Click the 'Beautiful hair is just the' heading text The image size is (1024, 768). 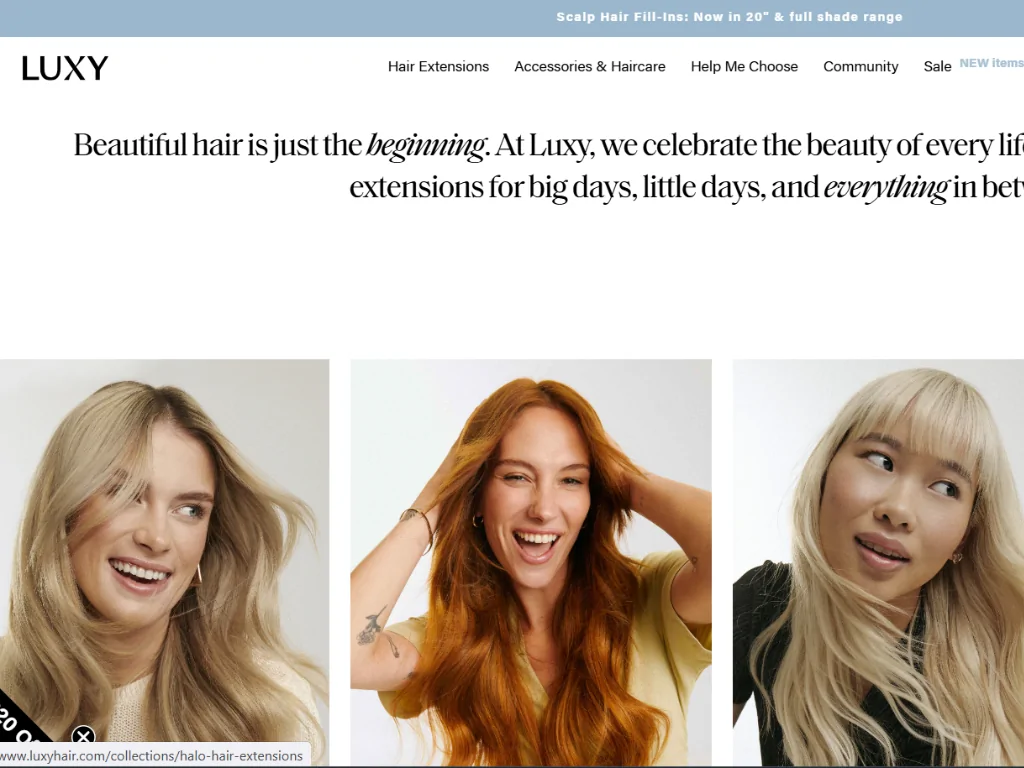[x=217, y=146]
